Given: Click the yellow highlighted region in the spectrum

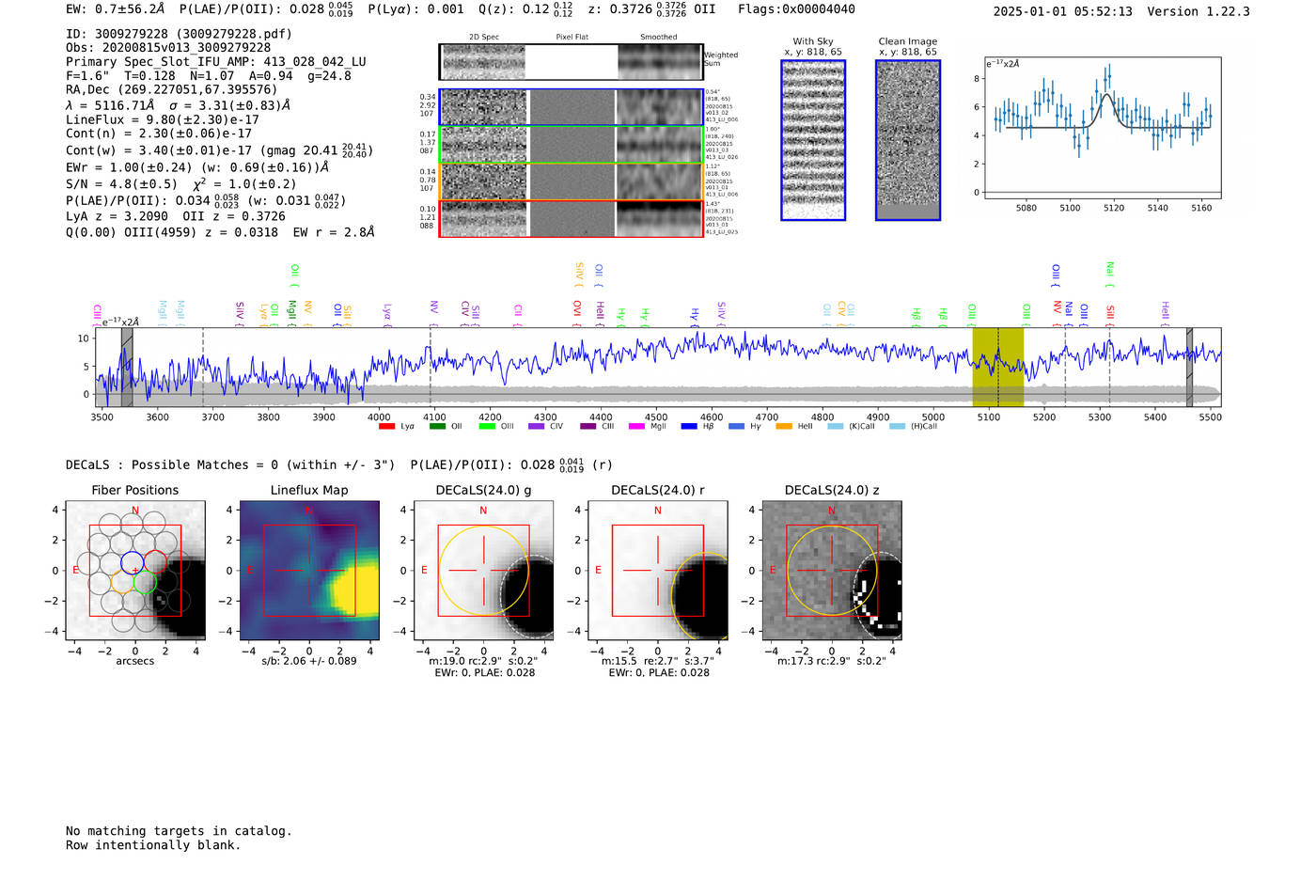Looking at the screenshot, I should coord(997,367).
